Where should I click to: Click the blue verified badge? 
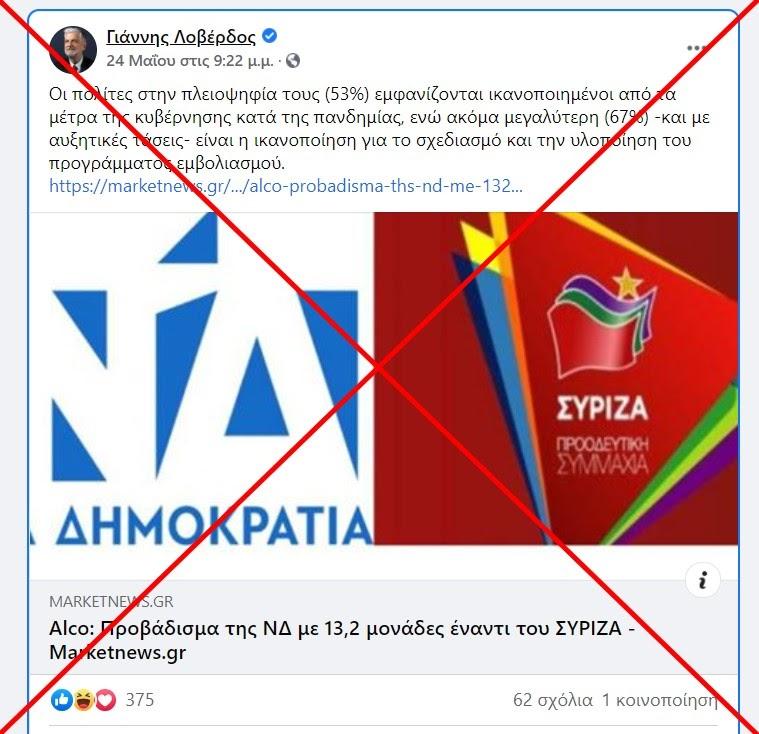[270, 36]
